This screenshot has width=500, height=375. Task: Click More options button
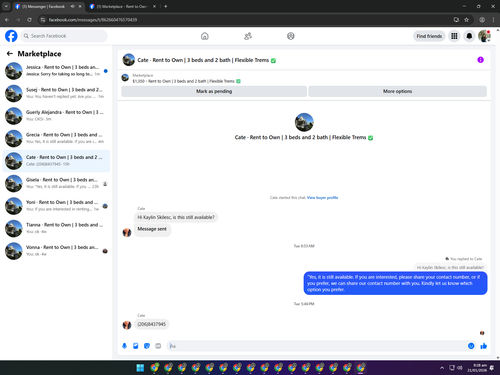click(397, 91)
